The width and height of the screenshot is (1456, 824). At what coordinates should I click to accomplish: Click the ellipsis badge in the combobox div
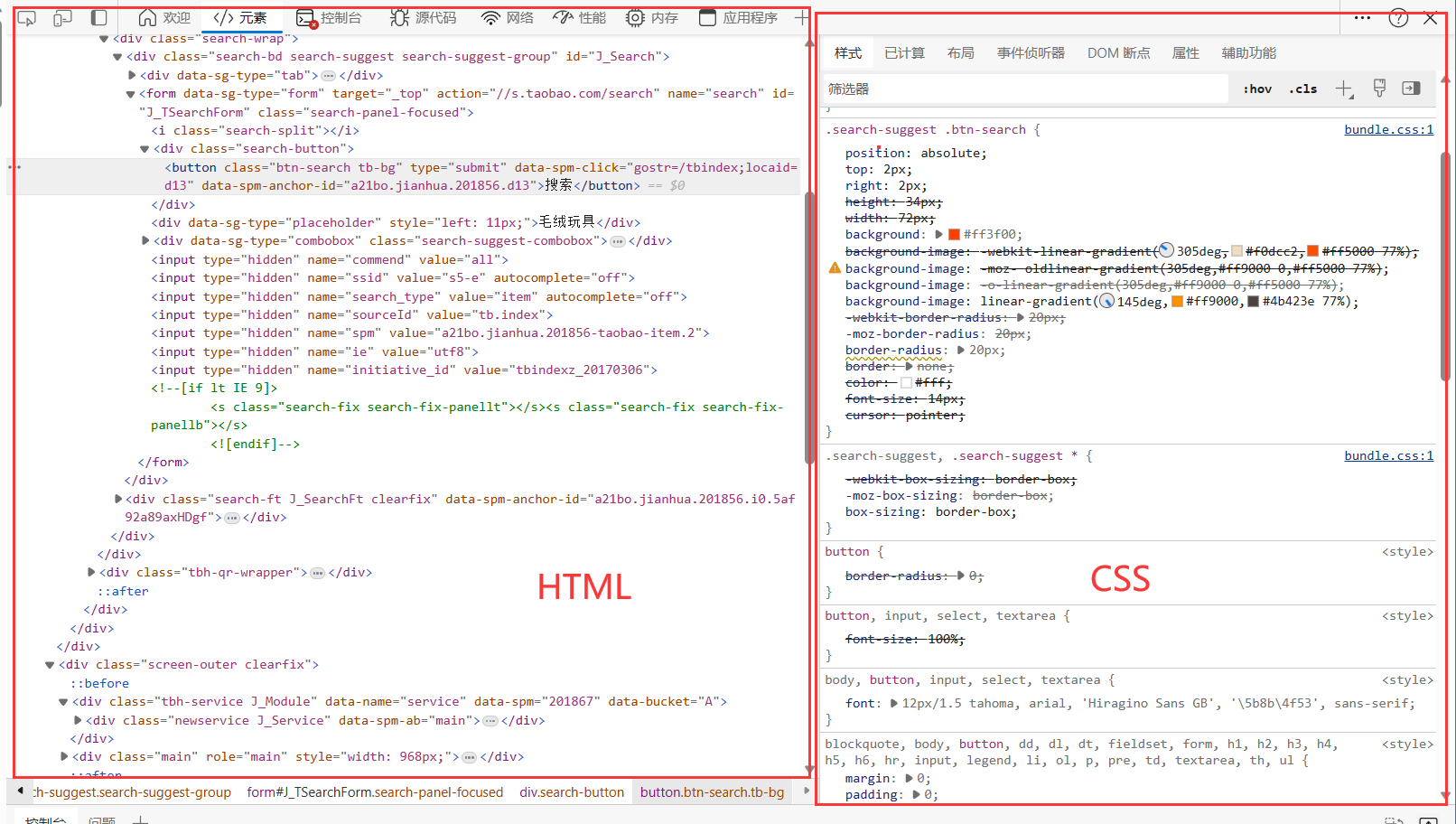pyautogui.click(x=618, y=241)
